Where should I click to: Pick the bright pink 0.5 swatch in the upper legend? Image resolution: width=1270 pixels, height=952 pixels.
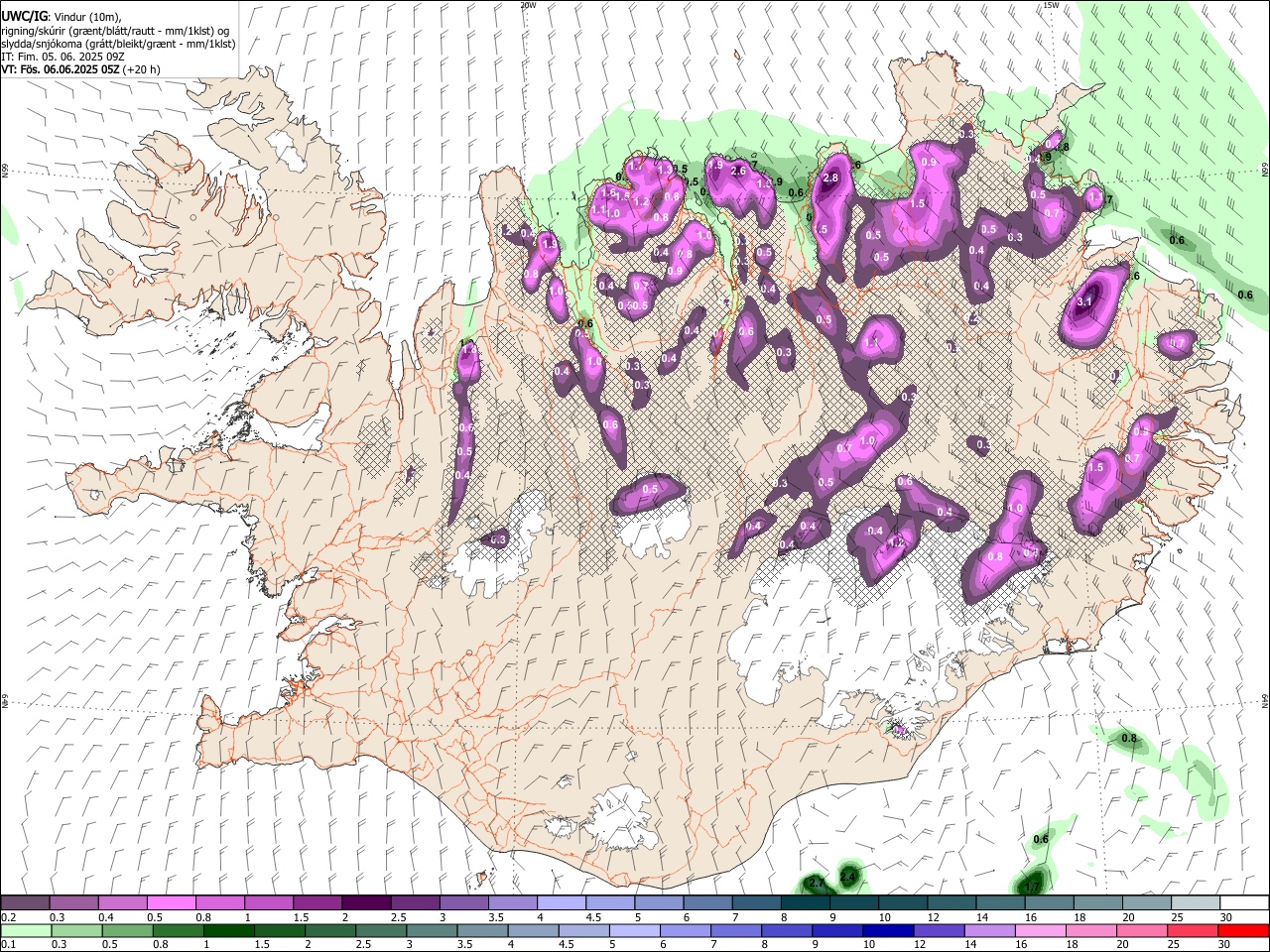(171, 903)
